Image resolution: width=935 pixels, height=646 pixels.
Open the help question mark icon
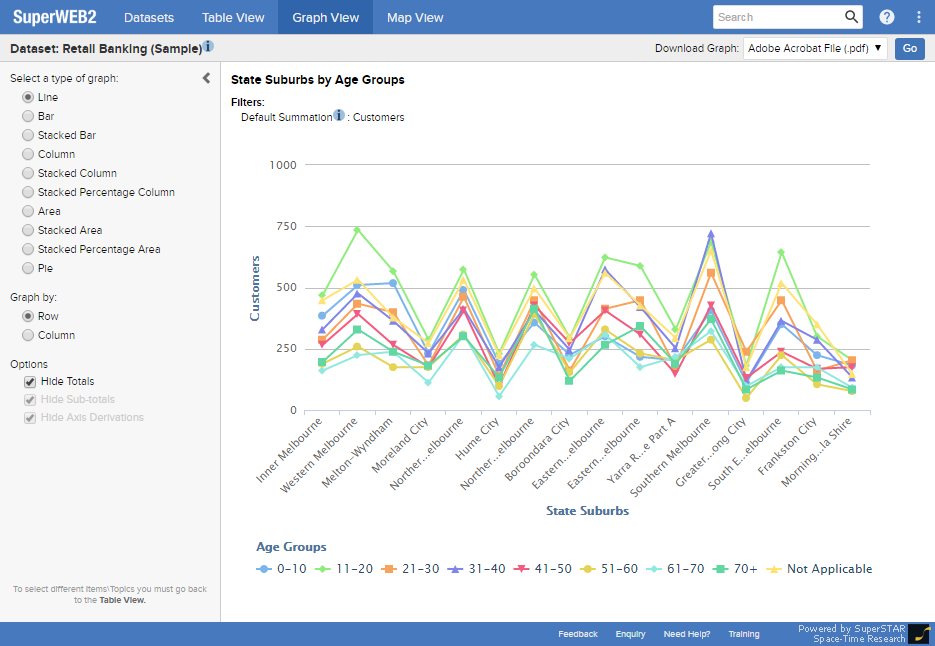(x=887, y=17)
